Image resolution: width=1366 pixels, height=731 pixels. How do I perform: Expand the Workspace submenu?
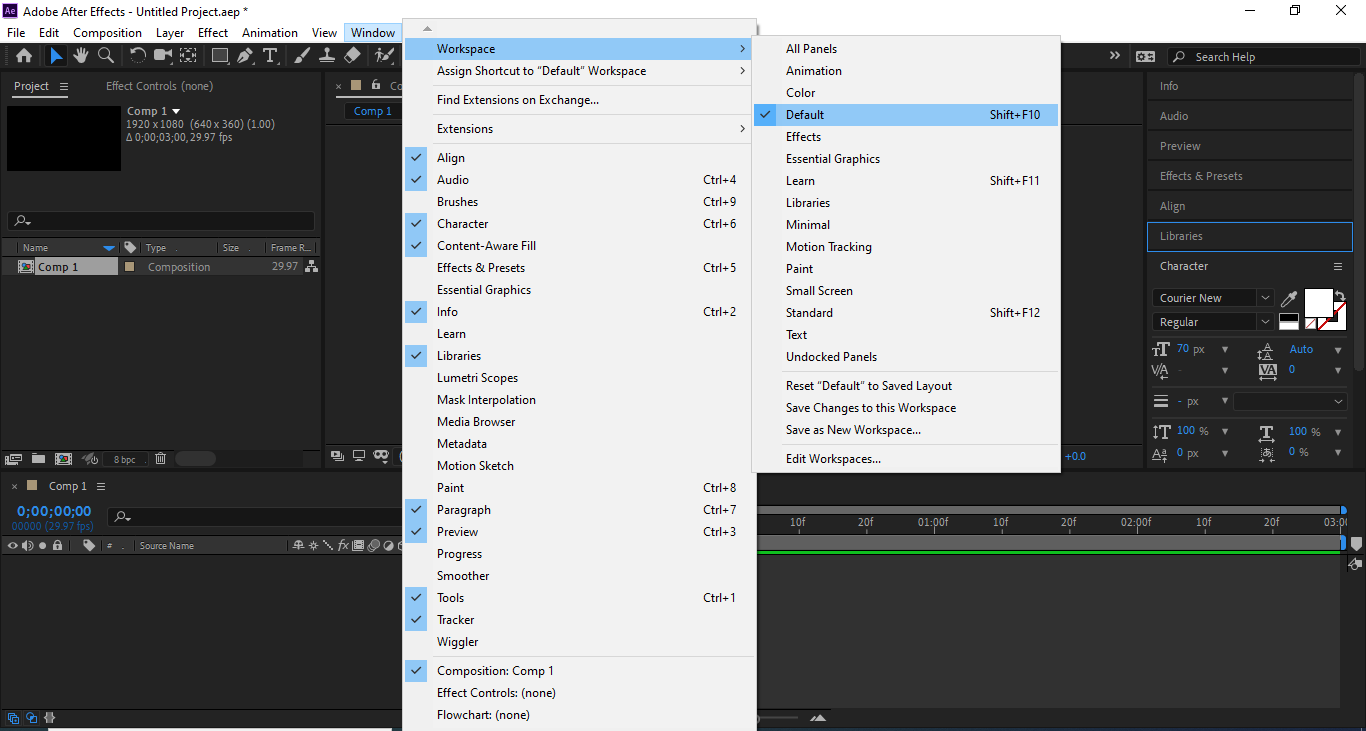point(578,49)
